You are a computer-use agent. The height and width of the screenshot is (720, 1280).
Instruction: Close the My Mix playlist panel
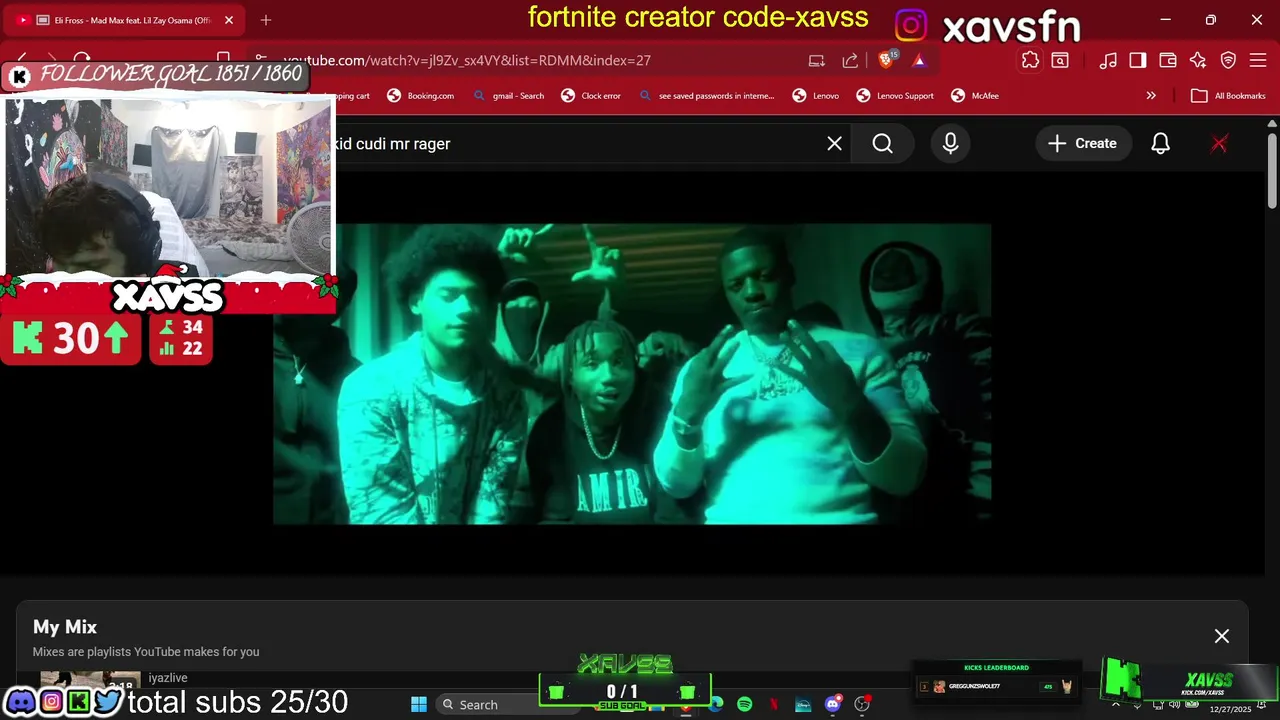1222,636
